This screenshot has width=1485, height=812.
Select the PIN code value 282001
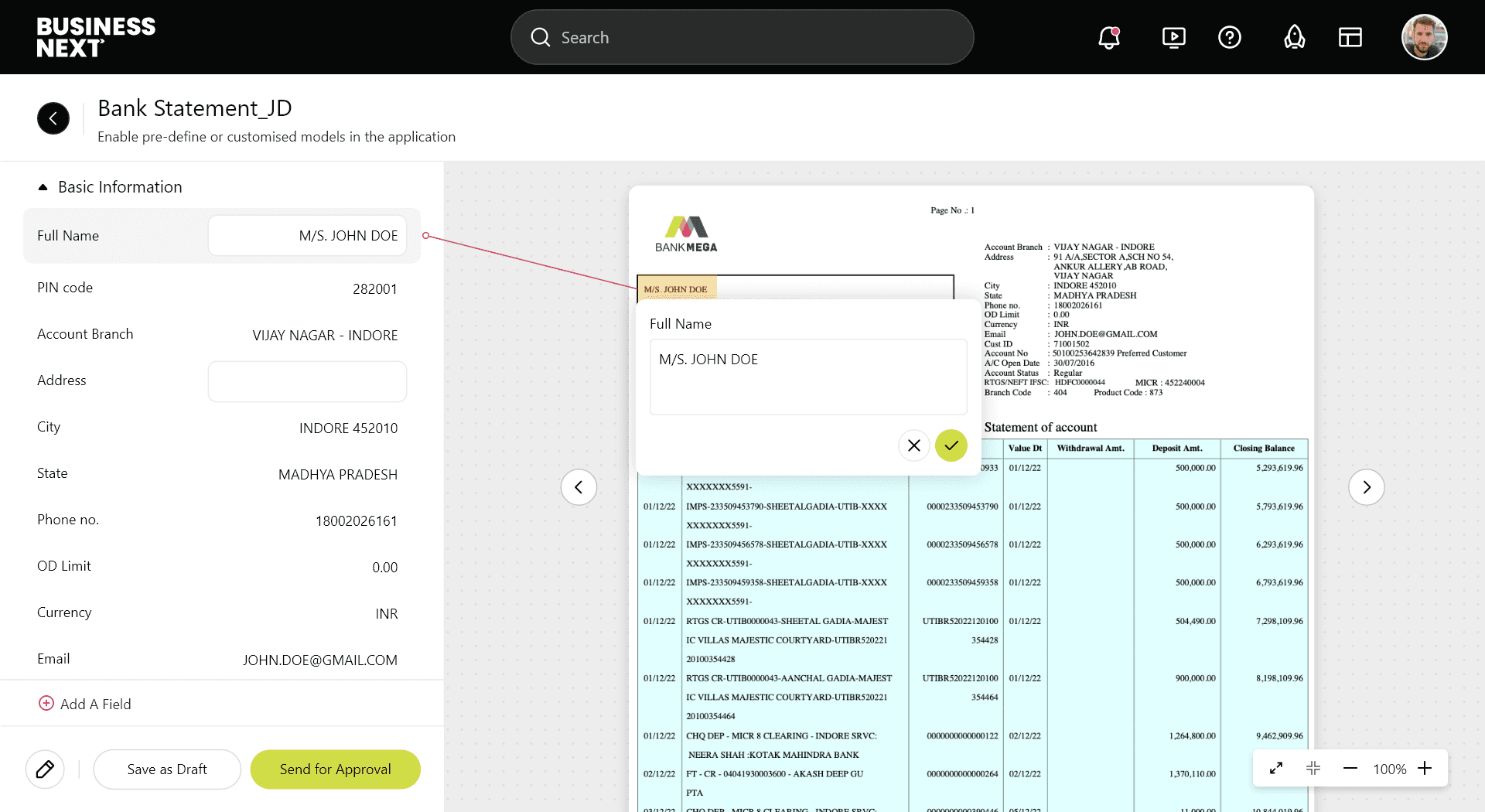point(375,289)
